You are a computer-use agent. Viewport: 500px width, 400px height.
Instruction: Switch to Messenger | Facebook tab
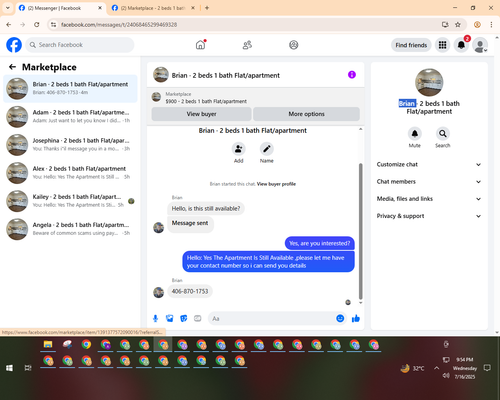pos(60,8)
